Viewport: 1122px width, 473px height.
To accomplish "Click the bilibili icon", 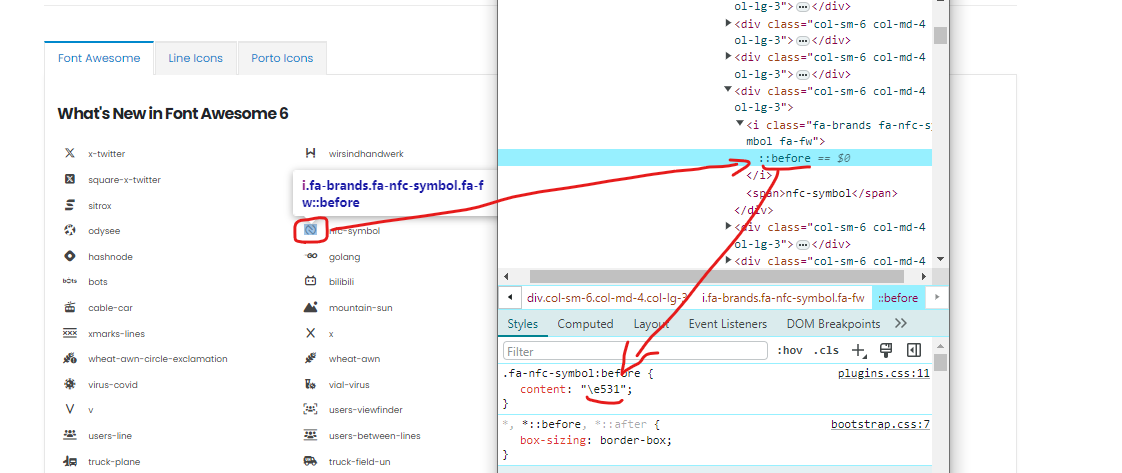I will pyautogui.click(x=311, y=282).
